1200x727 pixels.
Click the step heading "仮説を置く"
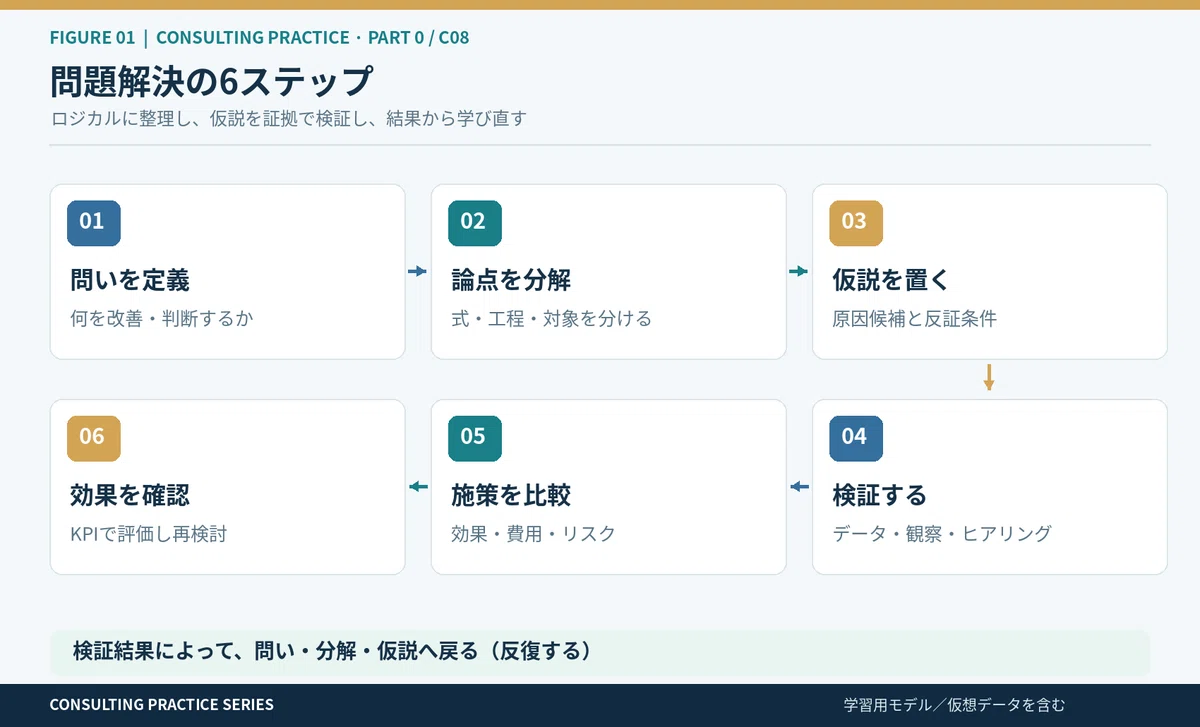tap(890, 280)
